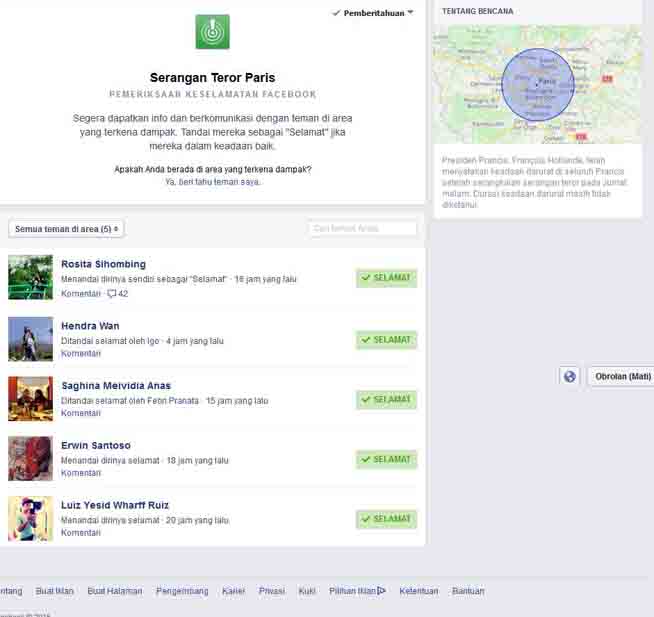The image size is (654, 617).
Task: Click 'Ya, beri tahu teman saya' link
Action: (212, 182)
